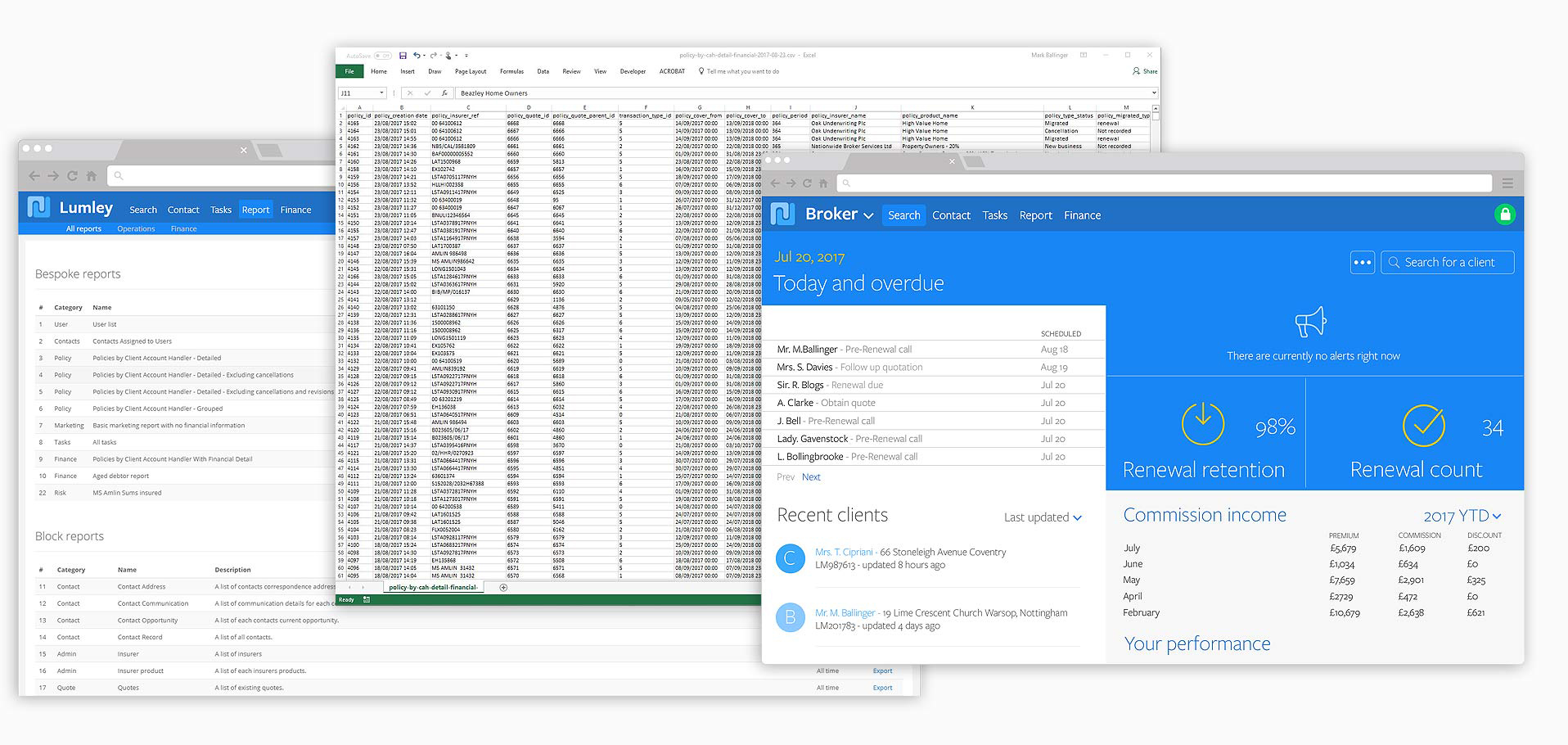The image size is (1568, 745).
Task: Click the macro record icon in Excel status bar
Action: (x=367, y=600)
